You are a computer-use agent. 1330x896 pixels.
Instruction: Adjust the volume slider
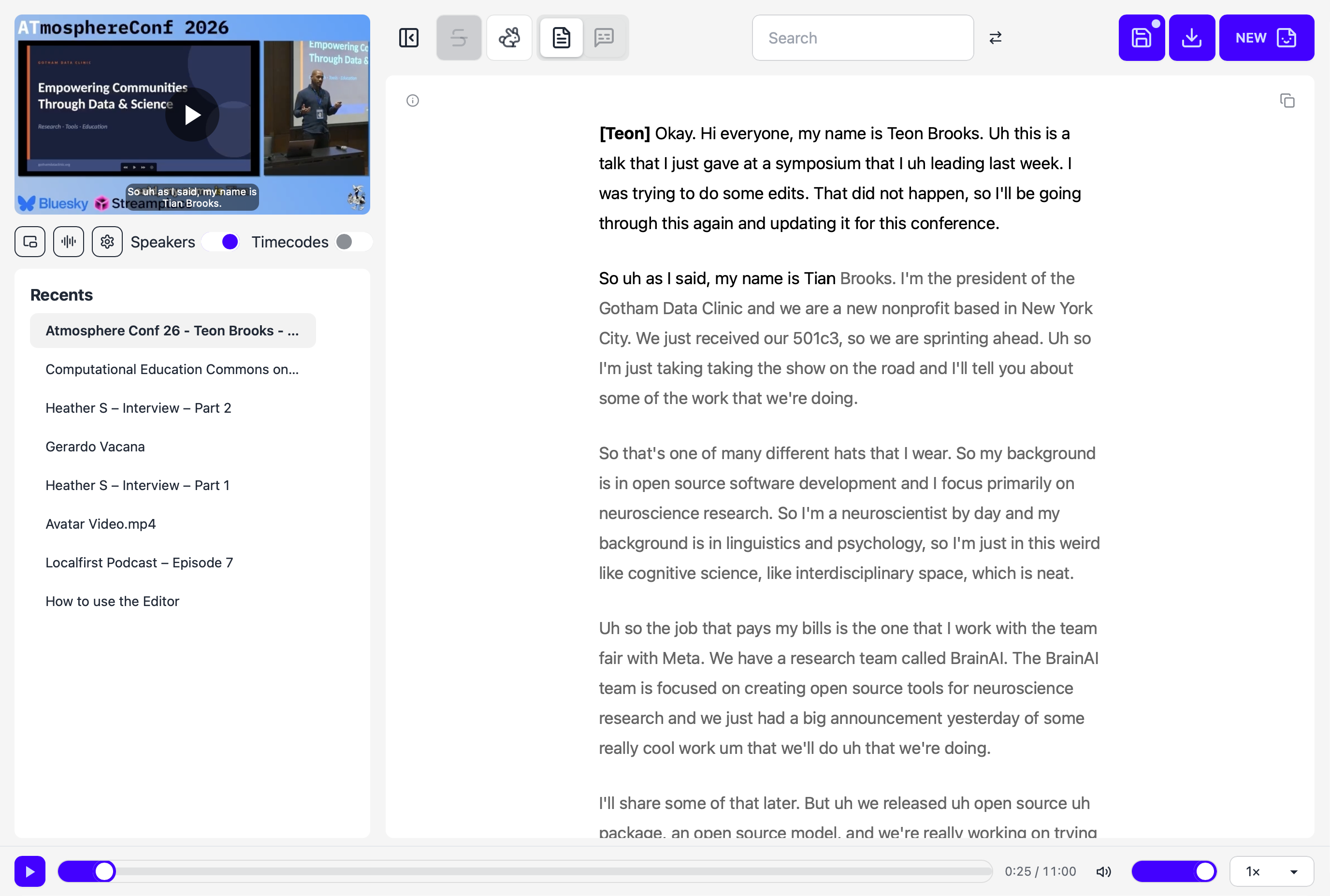coord(1173,871)
